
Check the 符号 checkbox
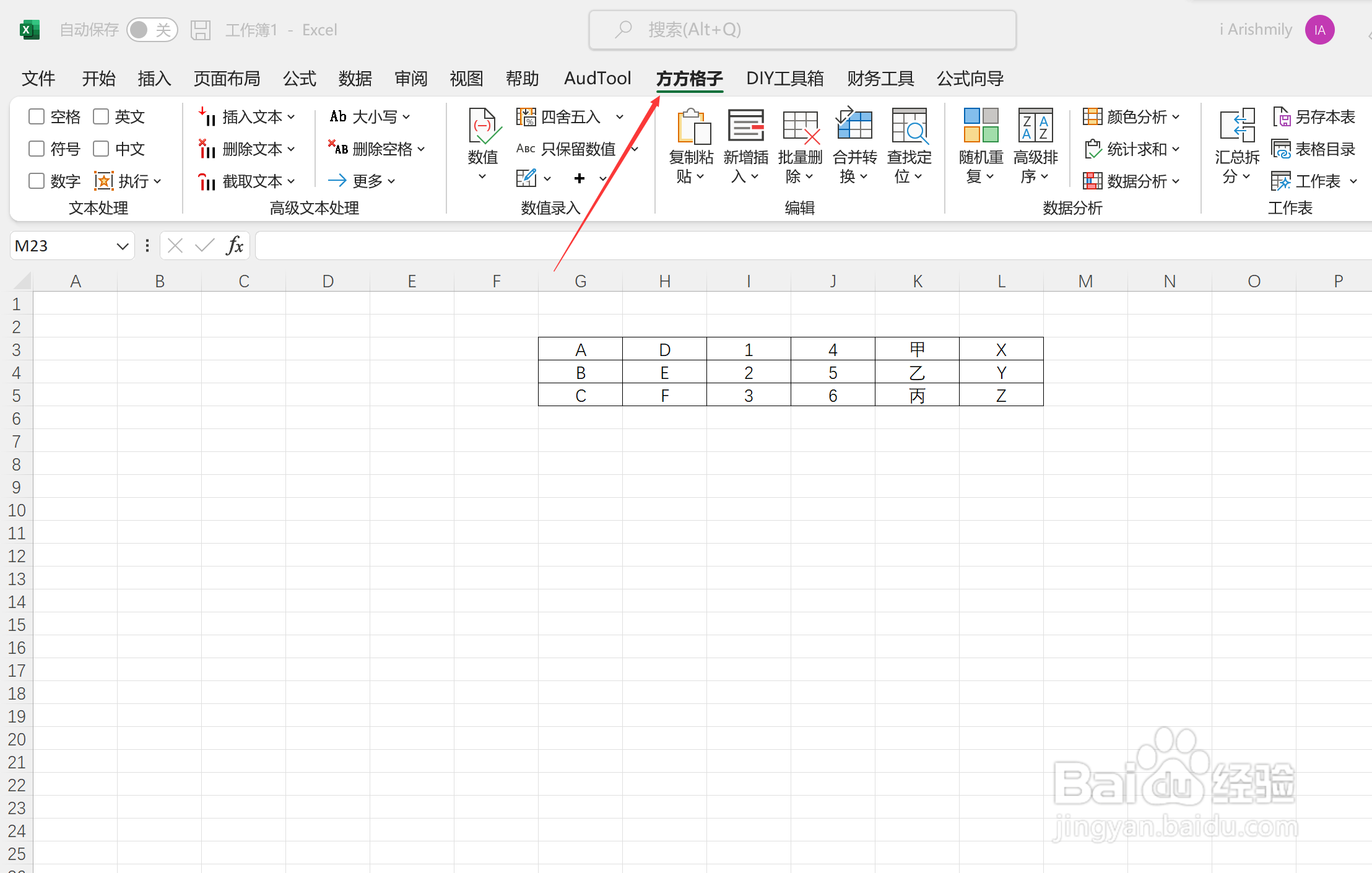(x=37, y=149)
